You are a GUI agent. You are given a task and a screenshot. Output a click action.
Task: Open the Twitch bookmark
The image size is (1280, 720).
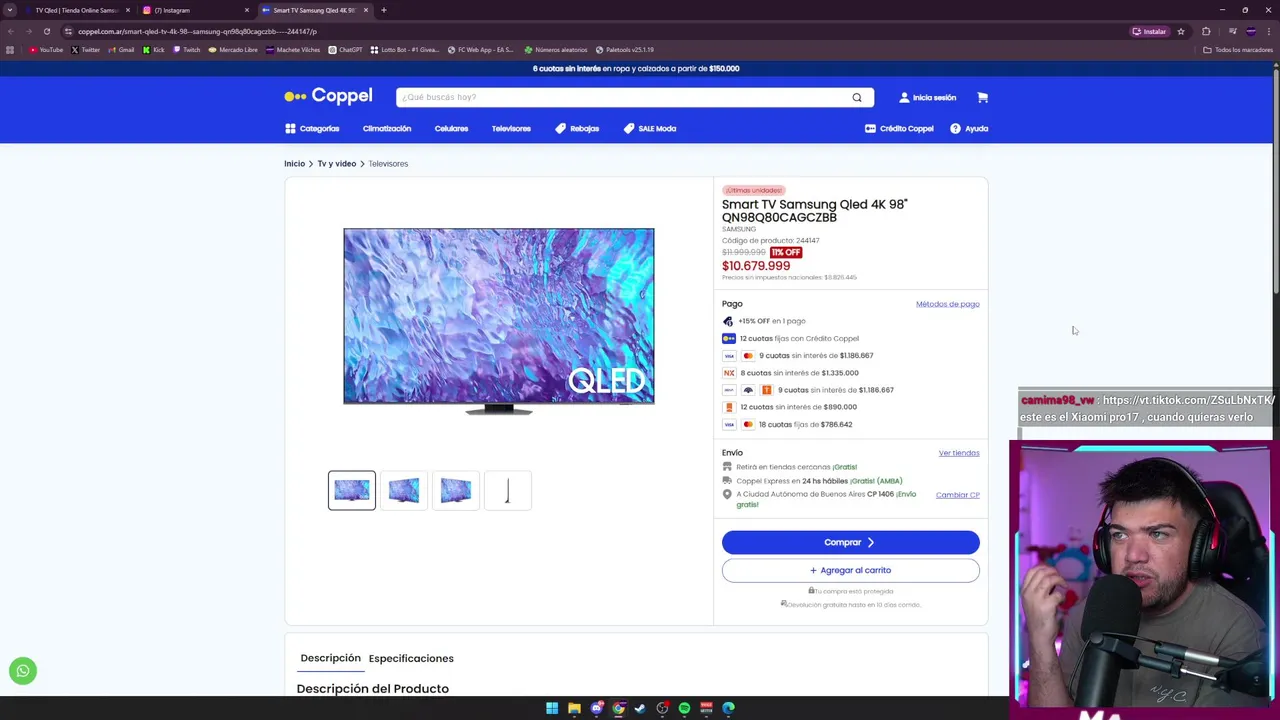coord(187,49)
